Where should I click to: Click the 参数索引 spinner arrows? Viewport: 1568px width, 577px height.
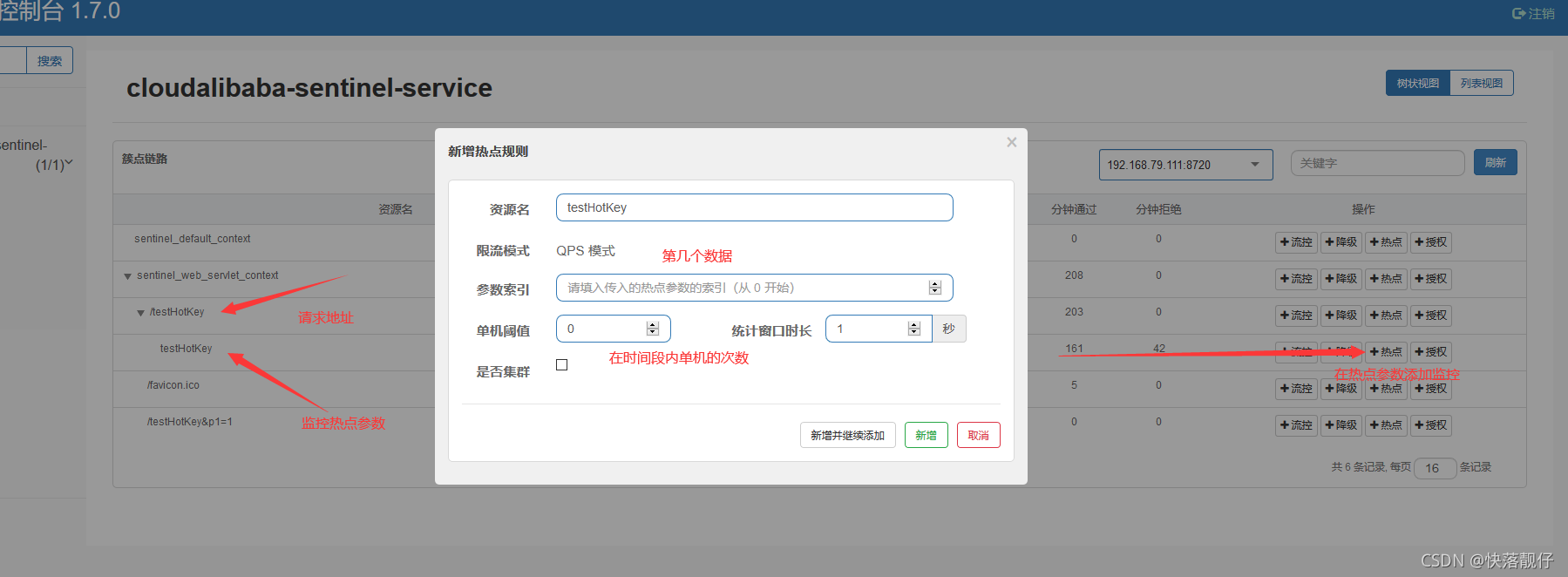coord(934,288)
